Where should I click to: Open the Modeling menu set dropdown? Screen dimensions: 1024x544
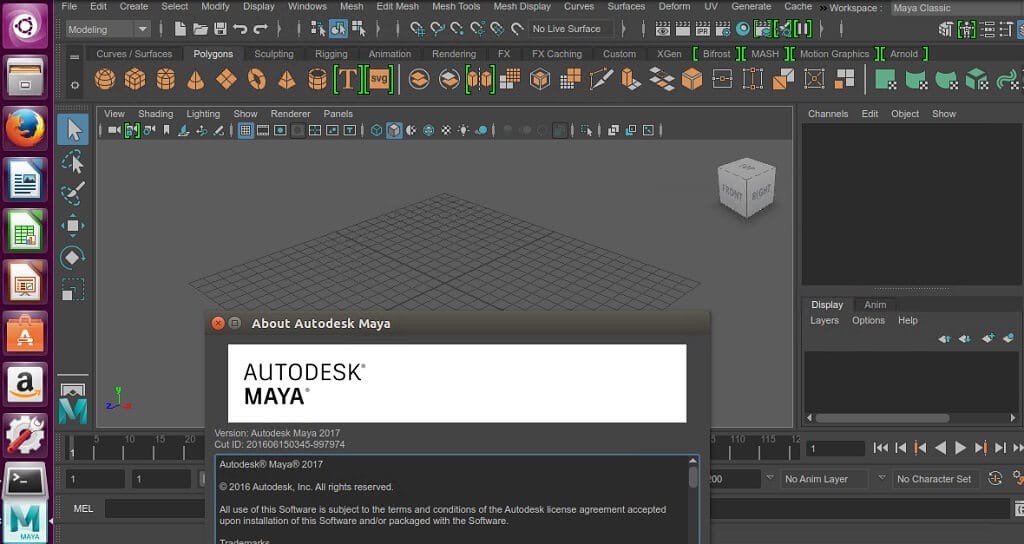(x=108, y=29)
